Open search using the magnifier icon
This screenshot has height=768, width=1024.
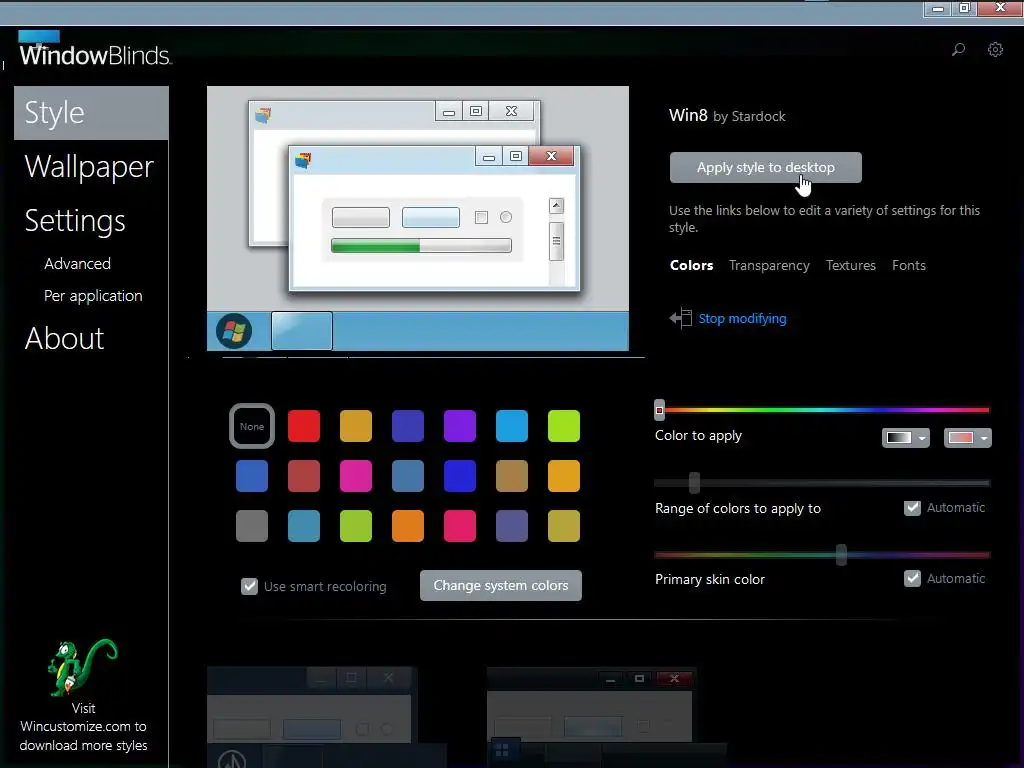(958, 50)
